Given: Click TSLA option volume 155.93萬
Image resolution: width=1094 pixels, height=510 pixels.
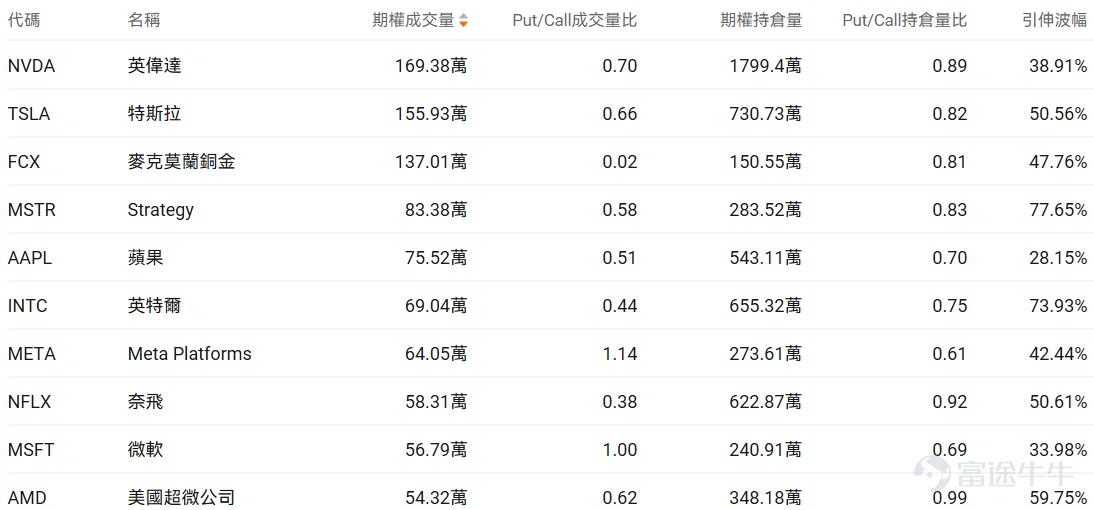Looking at the screenshot, I should pos(431,114).
